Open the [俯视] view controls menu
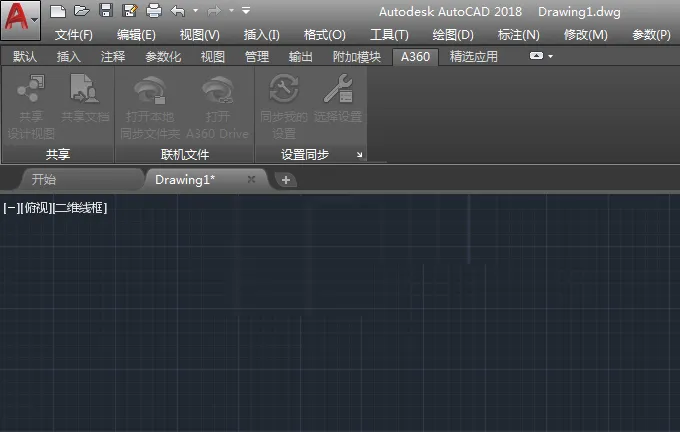 pos(36,208)
